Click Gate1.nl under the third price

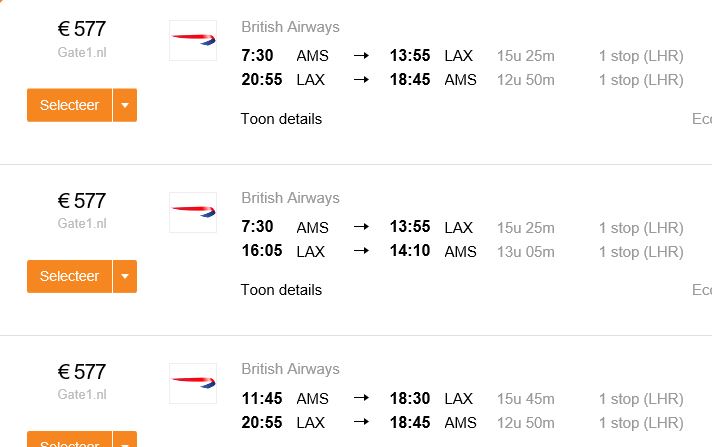coord(82,394)
